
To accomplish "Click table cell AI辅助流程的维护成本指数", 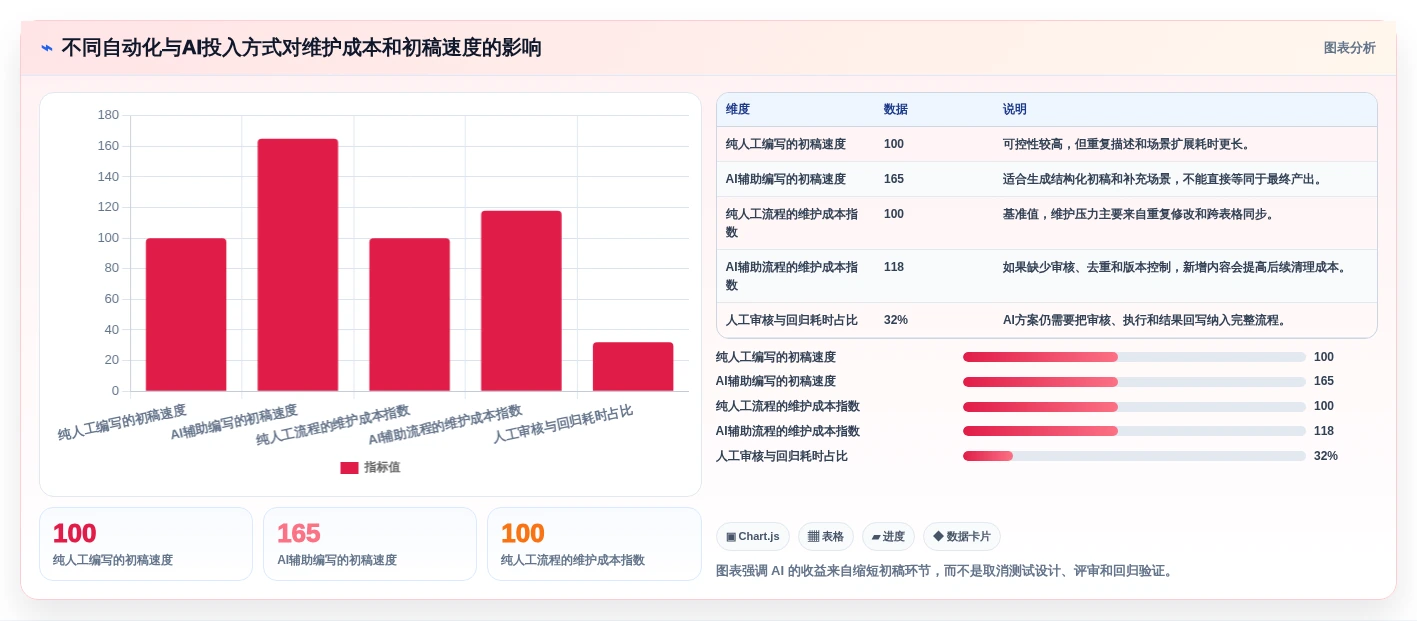I will (792, 276).
